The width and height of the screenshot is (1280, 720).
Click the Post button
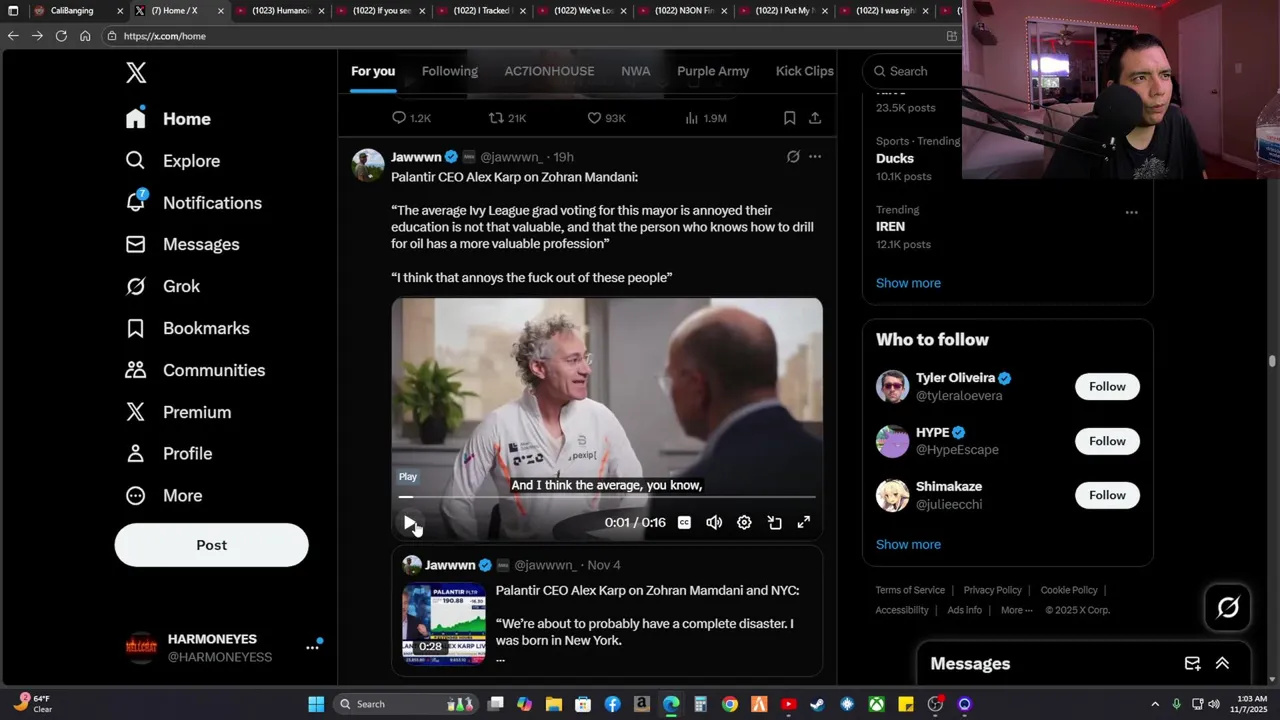(211, 545)
